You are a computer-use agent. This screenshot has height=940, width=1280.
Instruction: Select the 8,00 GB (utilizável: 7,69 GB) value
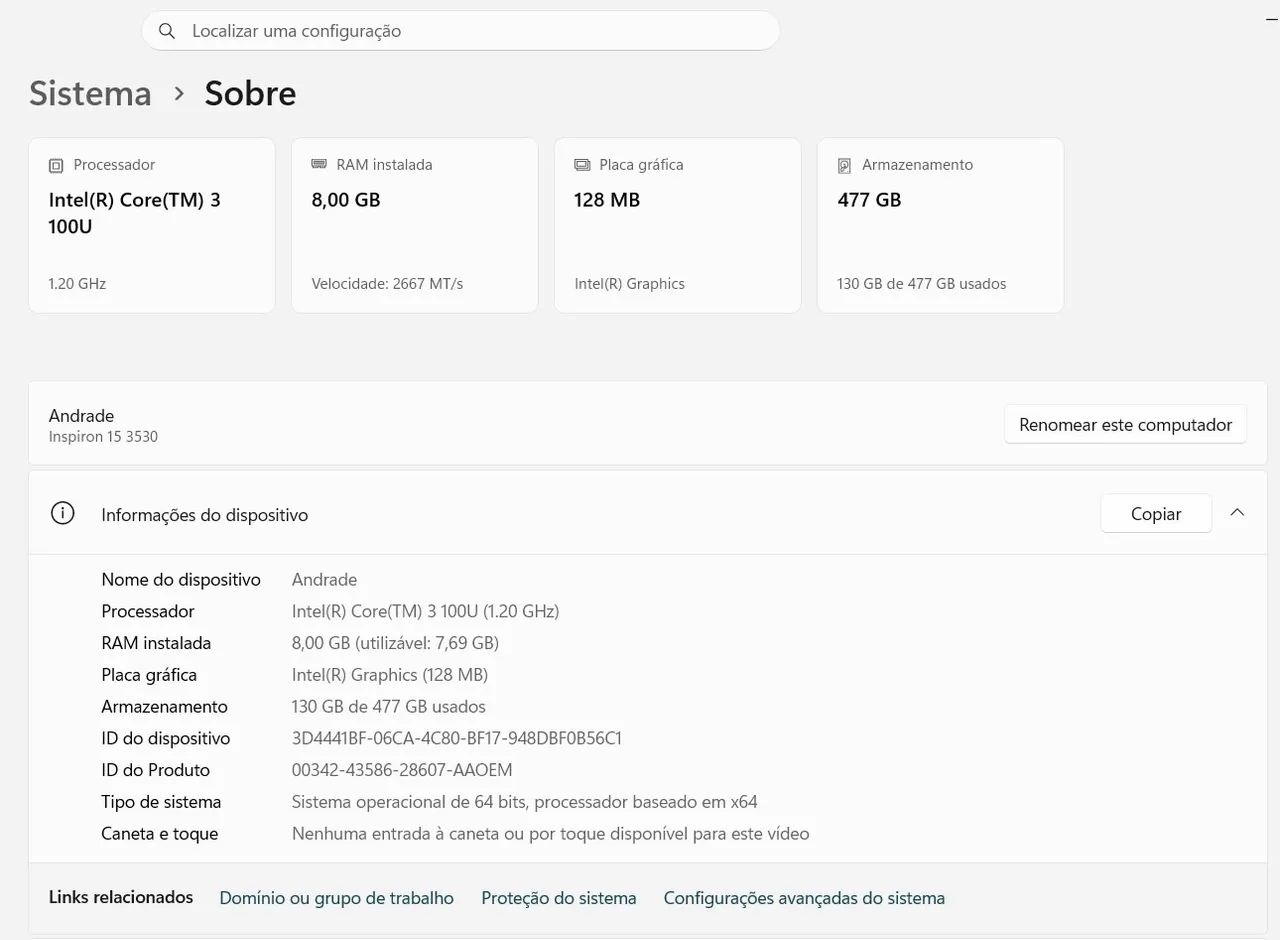point(395,643)
